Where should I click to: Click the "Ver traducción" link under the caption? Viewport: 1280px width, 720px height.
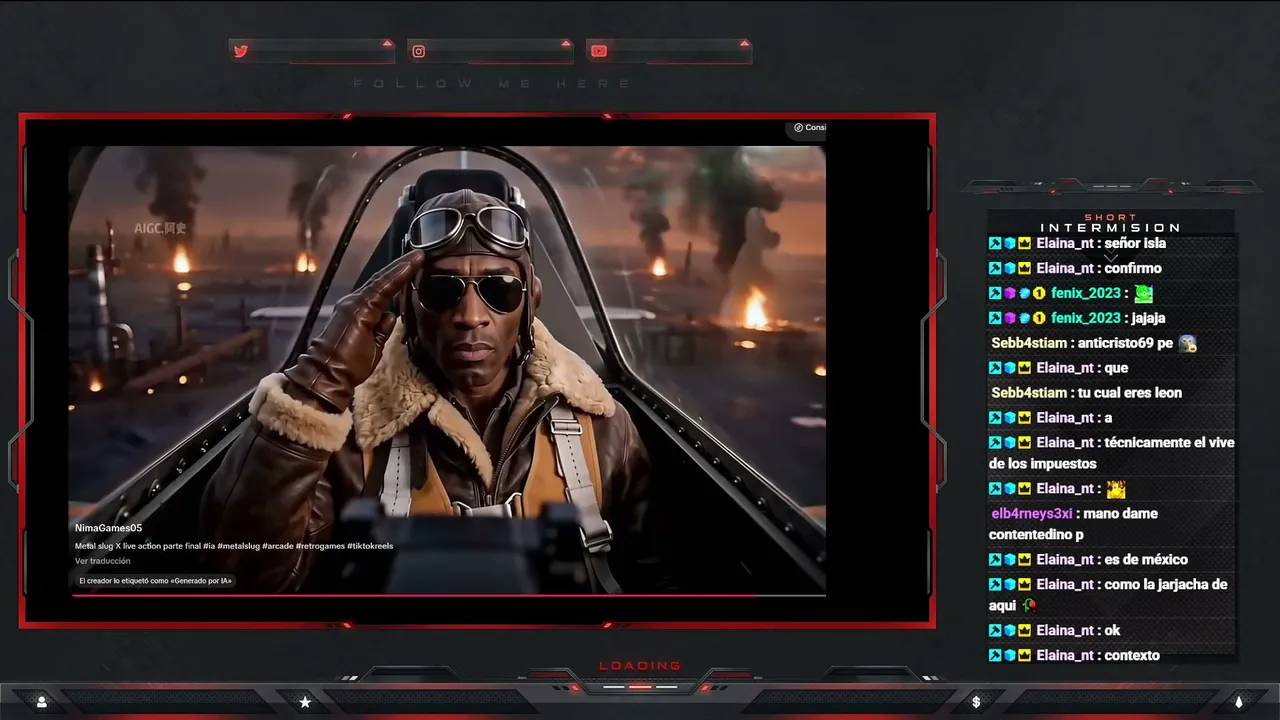(x=103, y=561)
